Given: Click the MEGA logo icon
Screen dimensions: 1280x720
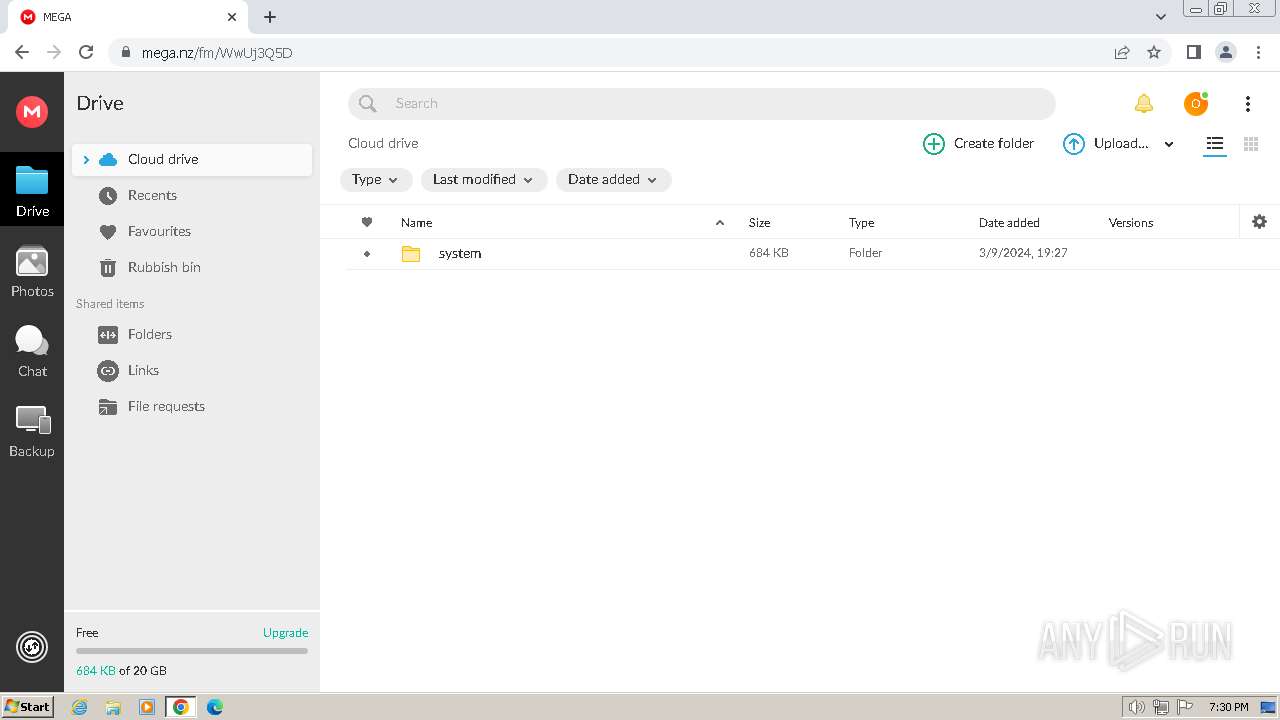Looking at the screenshot, I should click(32, 111).
